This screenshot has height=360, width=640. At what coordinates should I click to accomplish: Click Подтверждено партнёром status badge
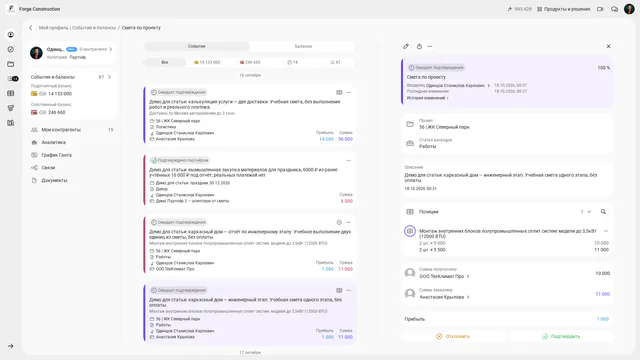(x=180, y=160)
